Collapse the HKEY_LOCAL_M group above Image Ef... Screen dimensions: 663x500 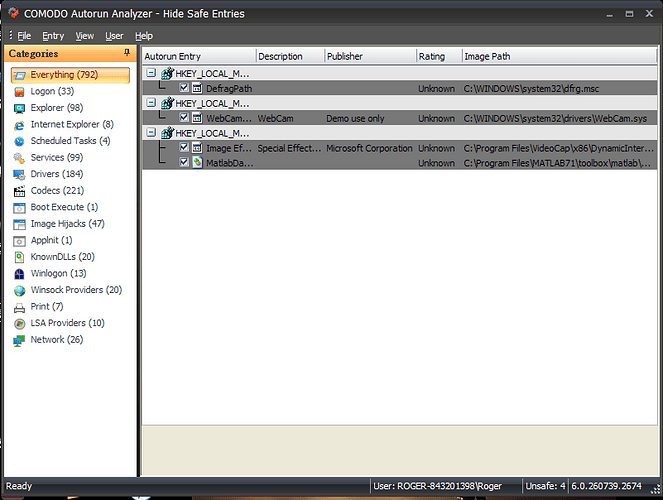coord(151,133)
